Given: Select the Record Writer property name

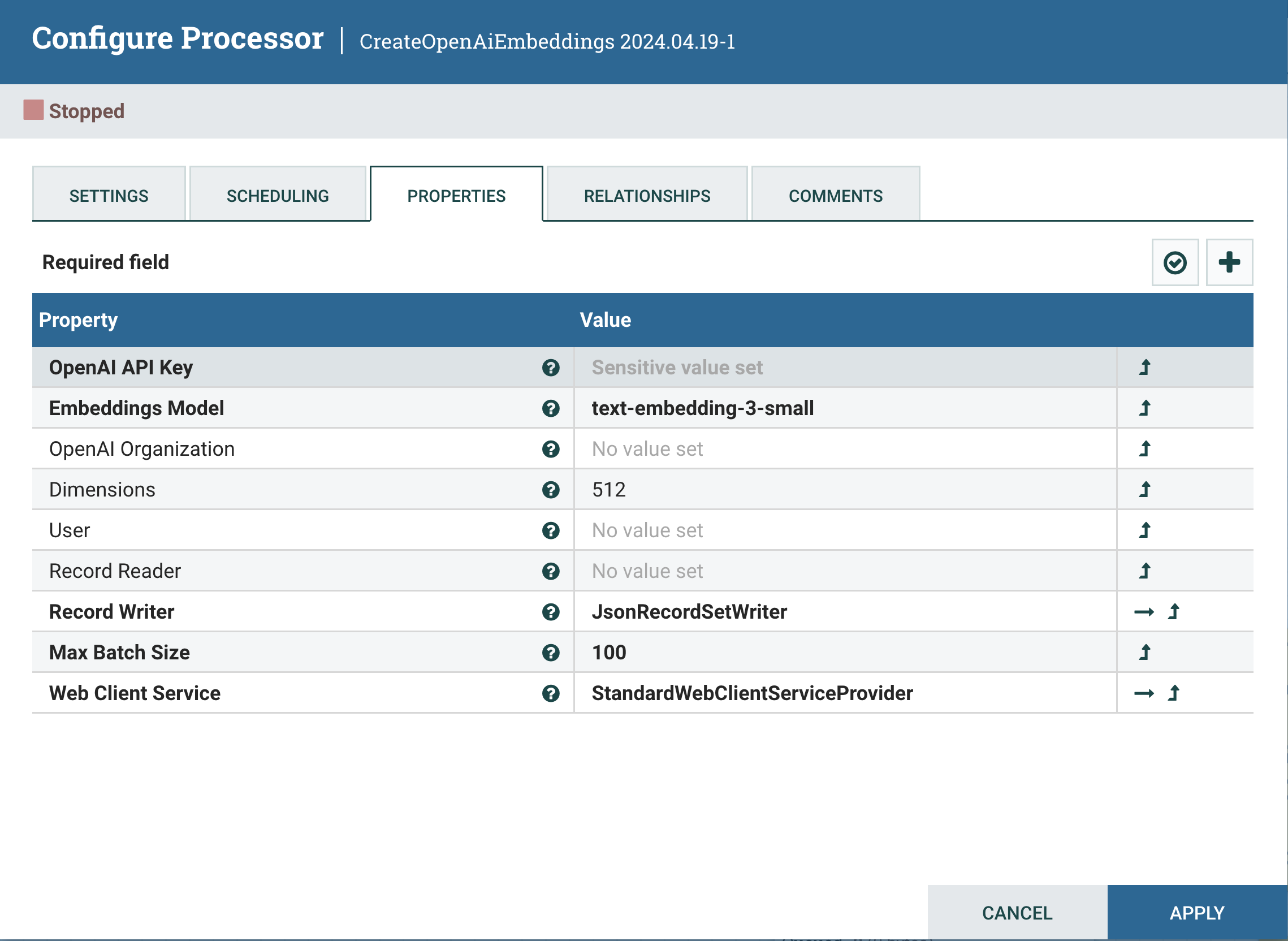Looking at the screenshot, I should pos(111,612).
